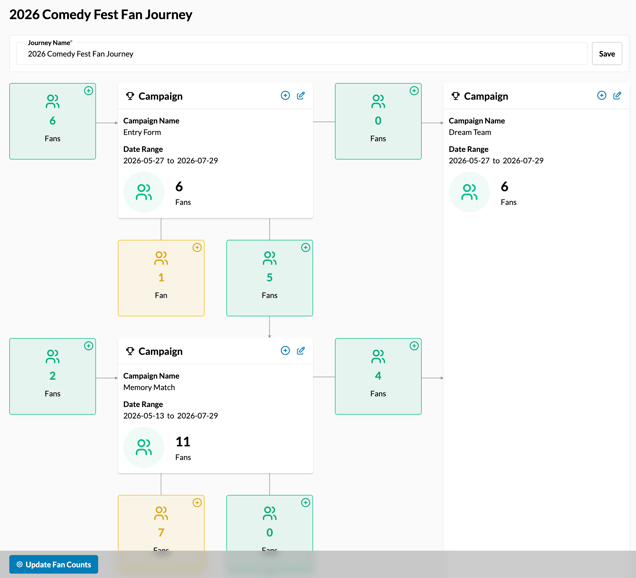Viewport: 636px width, 578px height.
Task: Edit the Dream Team campaign
Action: click(x=617, y=95)
